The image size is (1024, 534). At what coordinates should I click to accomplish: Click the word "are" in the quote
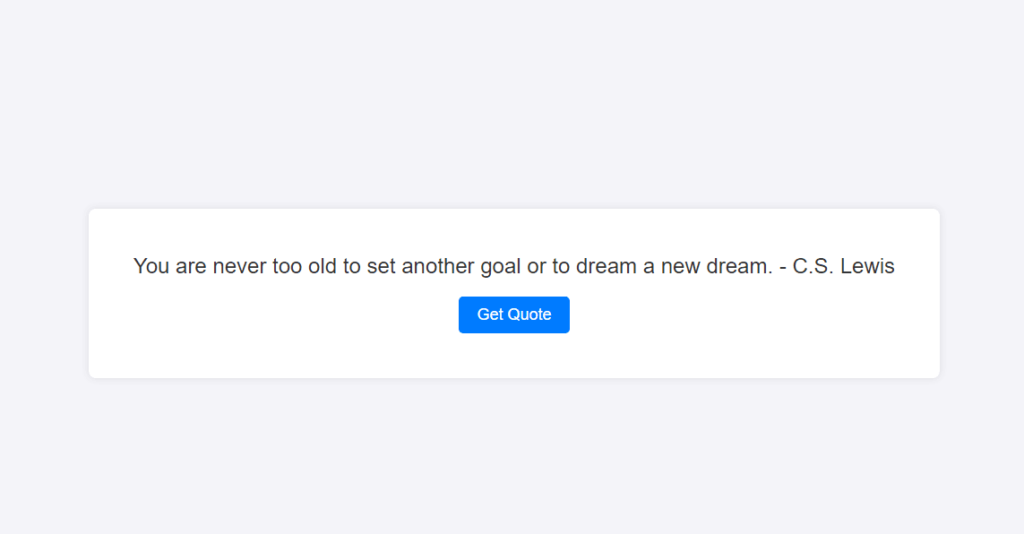click(x=190, y=267)
